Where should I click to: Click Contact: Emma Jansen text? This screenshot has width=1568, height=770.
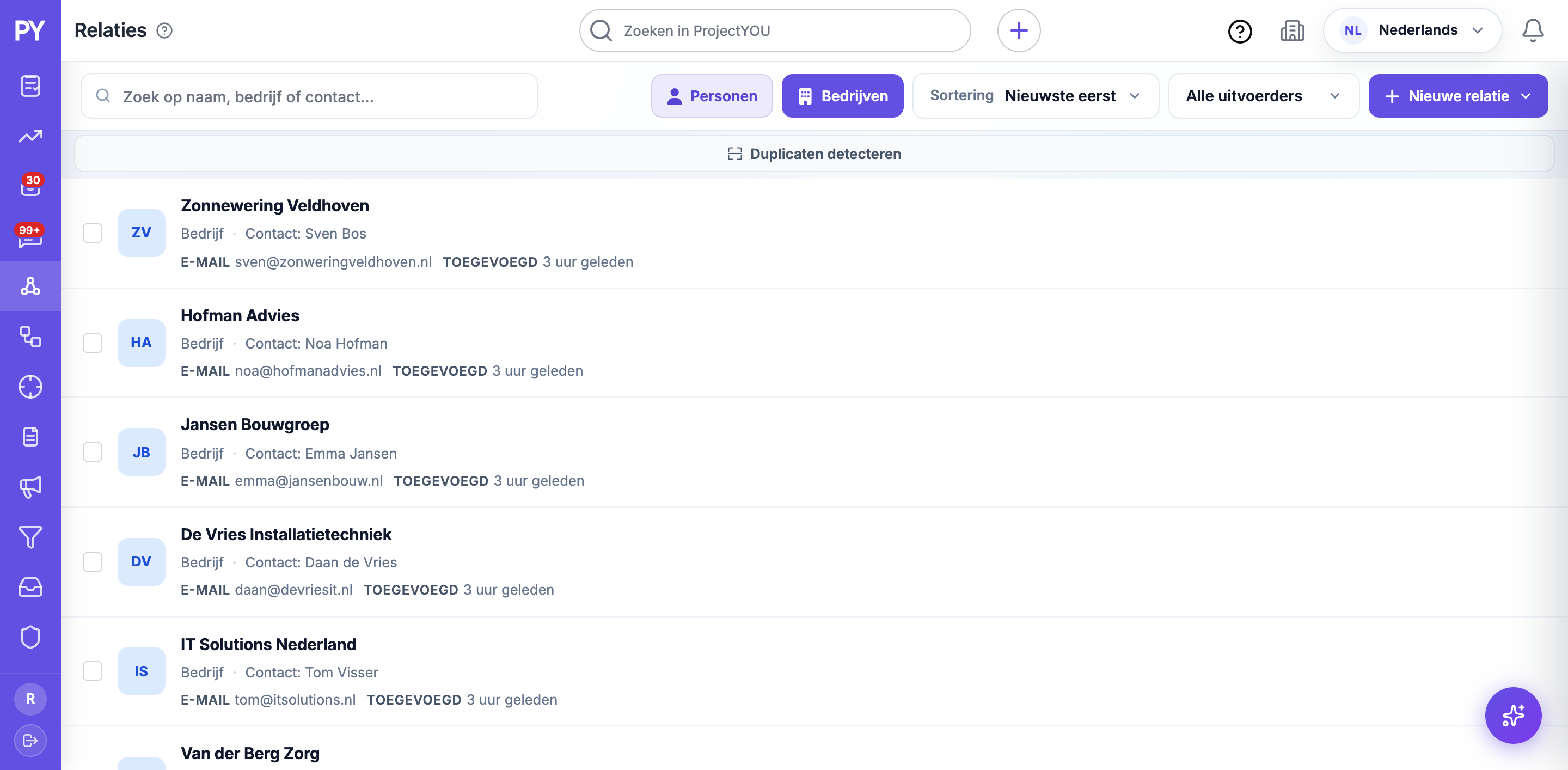[x=321, y=454]
